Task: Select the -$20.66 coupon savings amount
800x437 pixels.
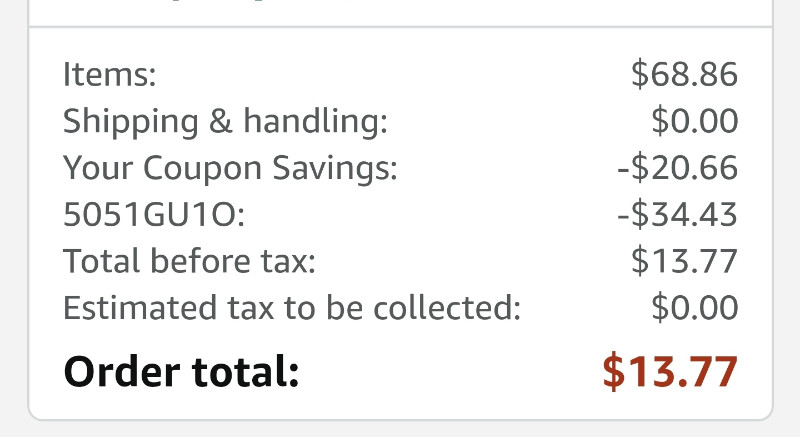Action: pos(678,167)
